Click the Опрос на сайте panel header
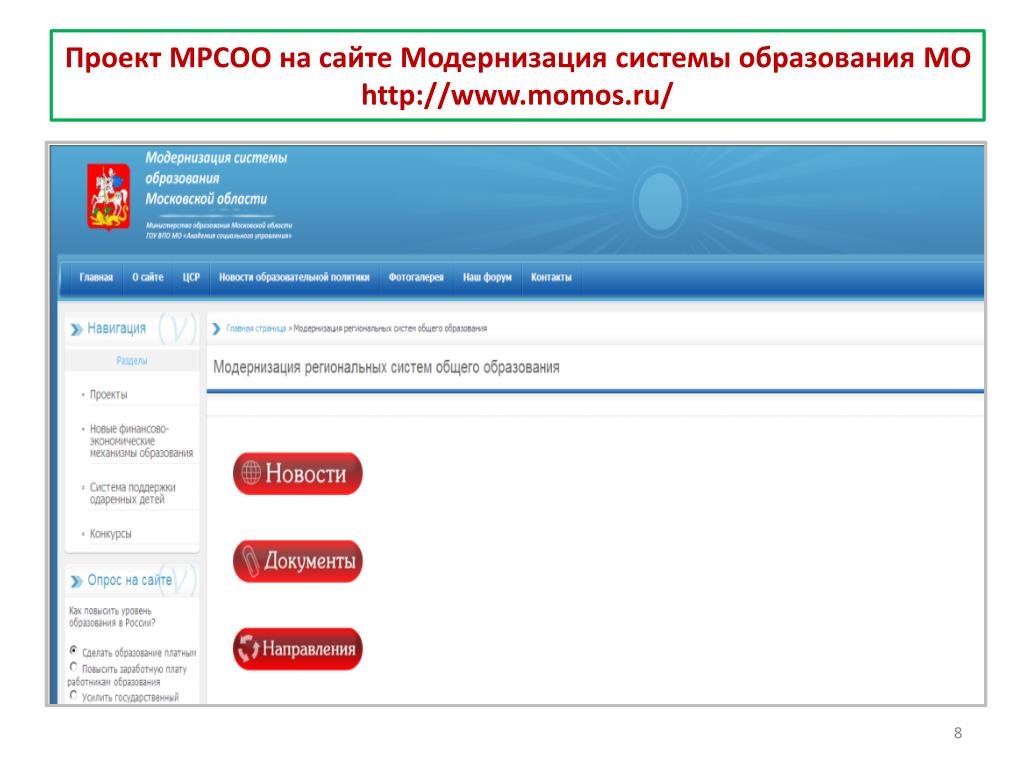1024x768 pixels. (130, 580)
